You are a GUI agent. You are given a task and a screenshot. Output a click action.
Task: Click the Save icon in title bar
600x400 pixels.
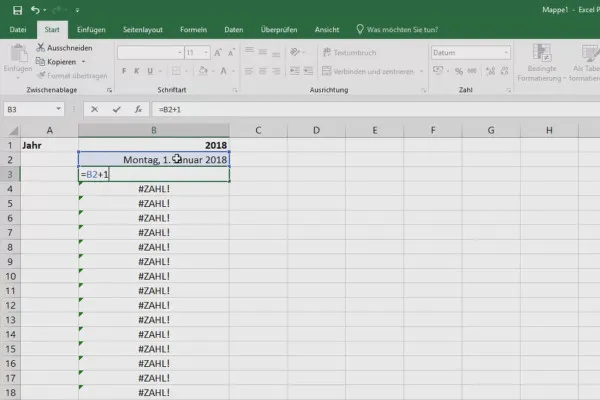click(x=17, y=10)
